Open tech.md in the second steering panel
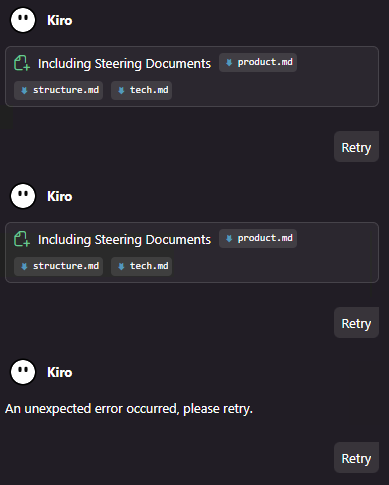Image resolution: width=389 pixels, height=485 pixels. (142, 266)
